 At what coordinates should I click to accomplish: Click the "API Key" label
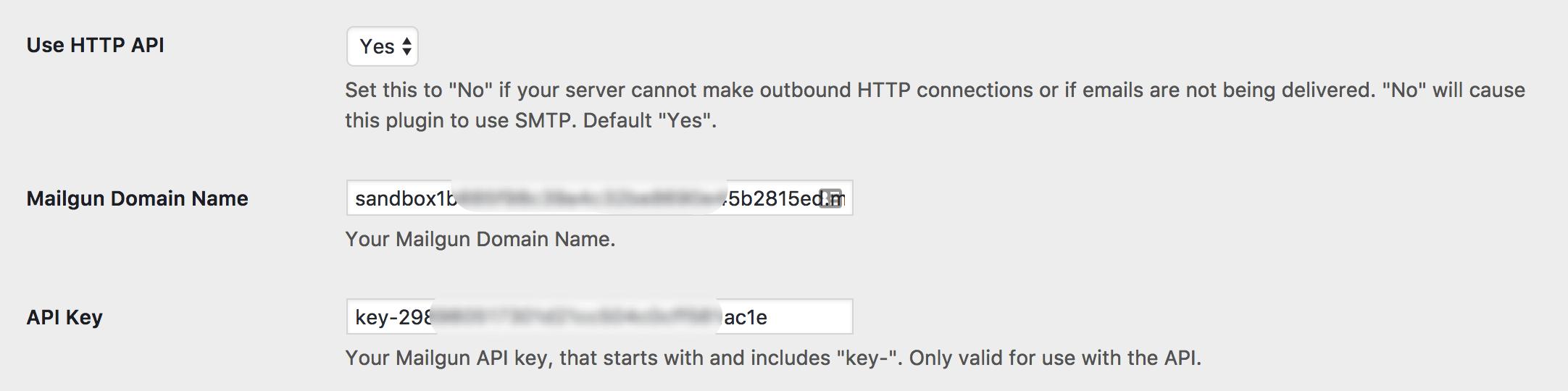pyautogui.click(x=64, y=317)
